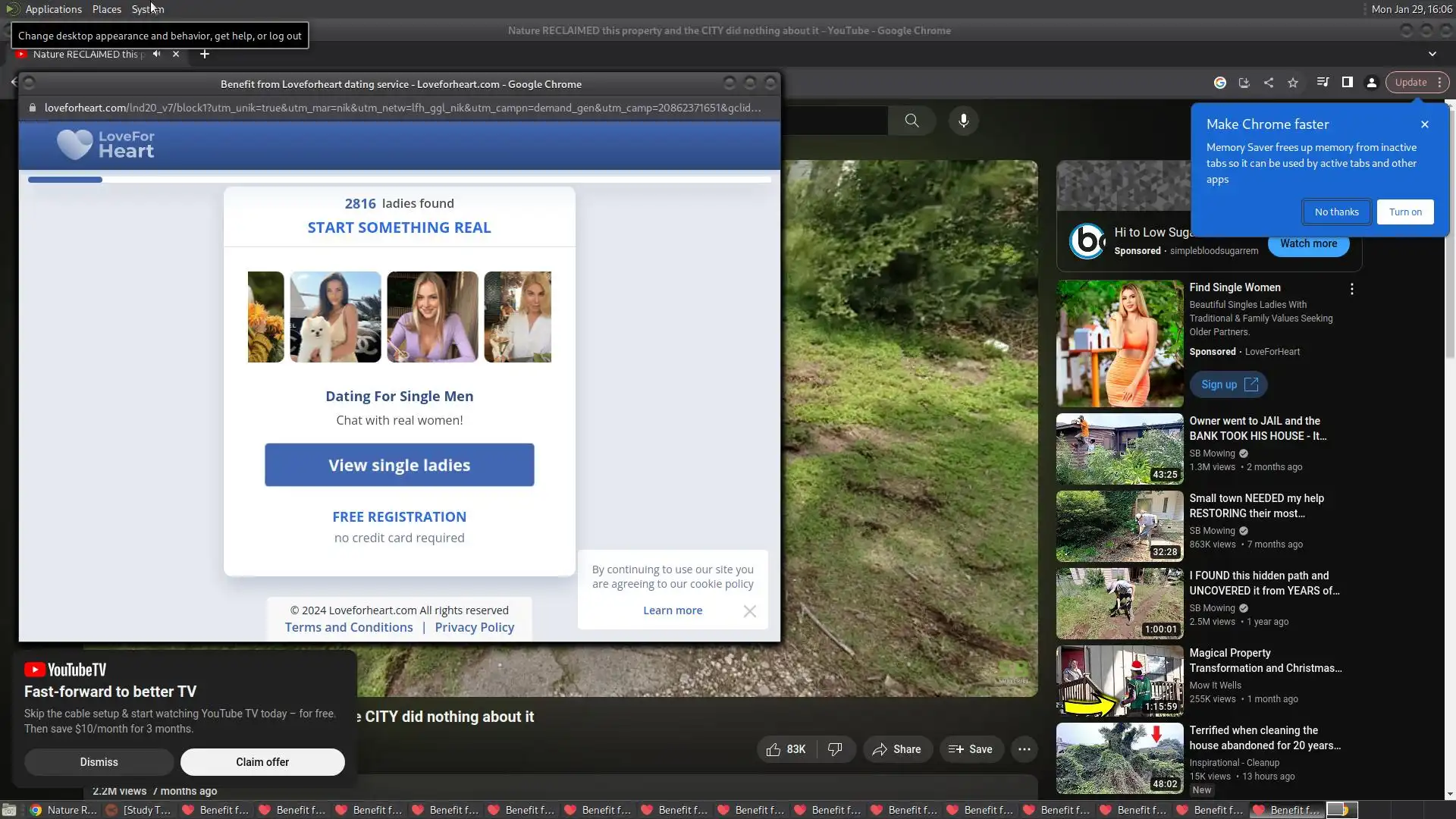Image resolution: width=1456 pixels, height=819 pixels.
Task: Open the Places menu
Action: tap(106, 9)
